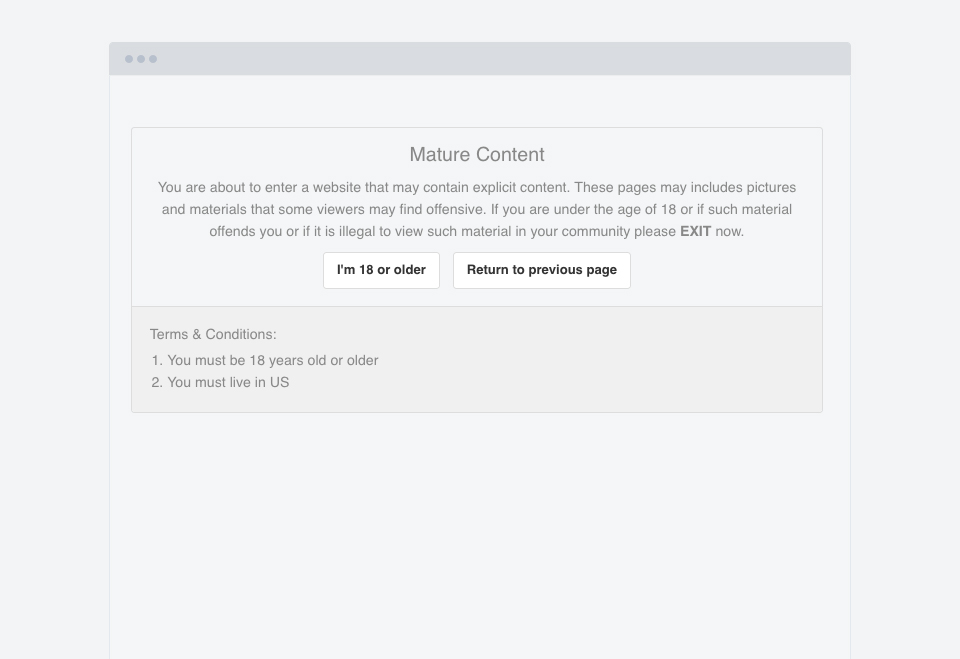Click the Mature Content heading
Screen dimensions: 960x659
(477, 155)
